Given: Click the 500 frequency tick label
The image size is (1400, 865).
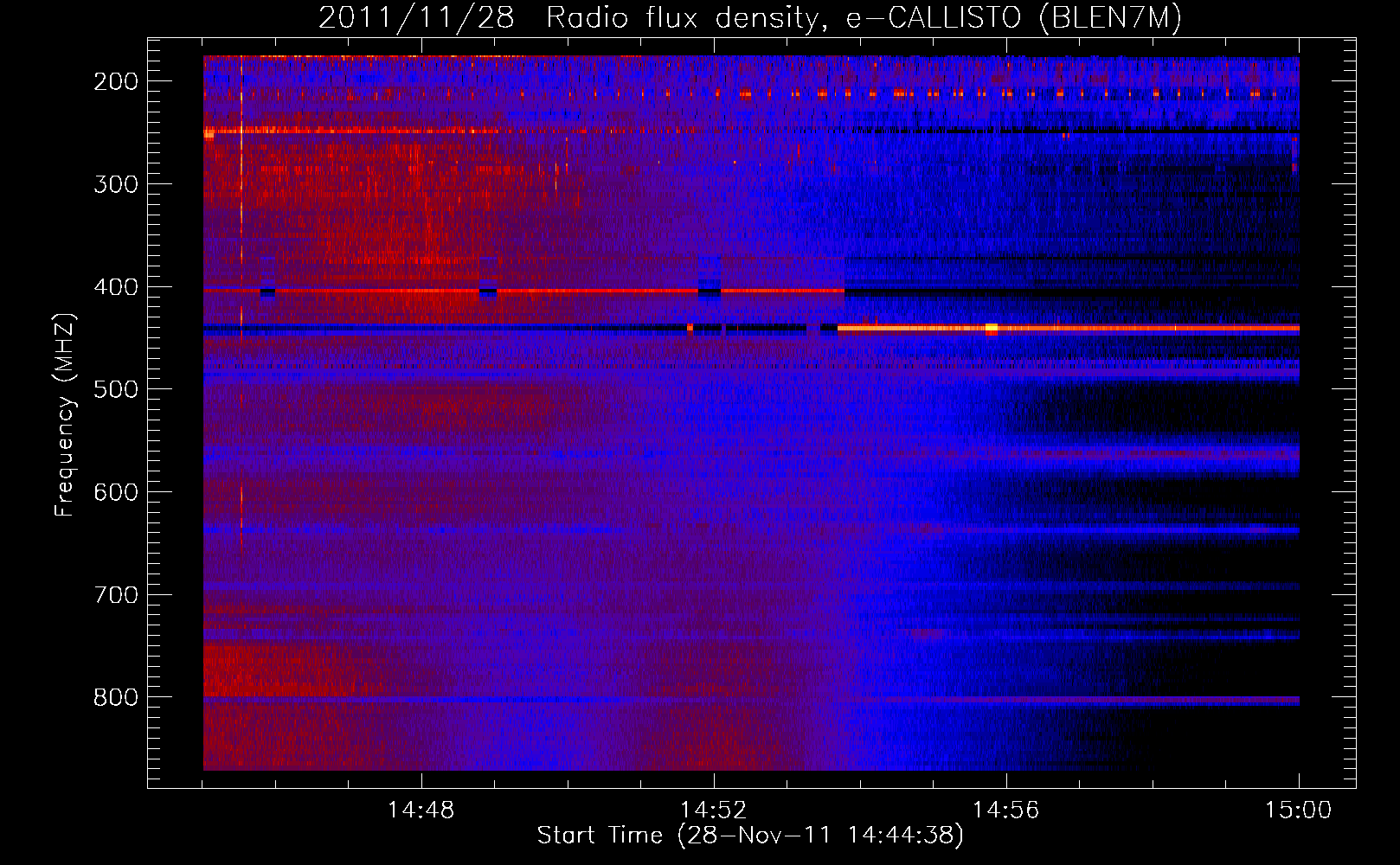Looking at the screenshot, I should [x=115, y=389].
